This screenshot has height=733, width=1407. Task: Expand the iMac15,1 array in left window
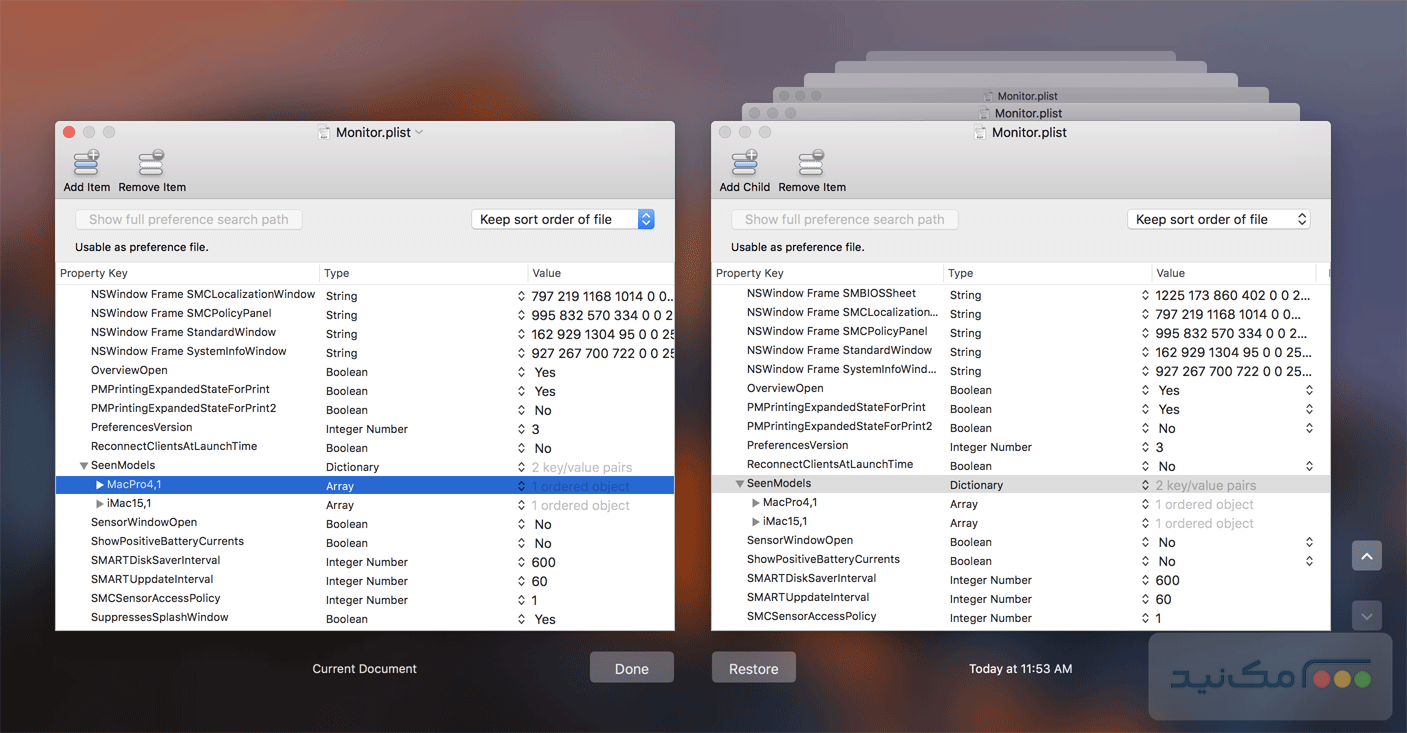tap(99, 504)
